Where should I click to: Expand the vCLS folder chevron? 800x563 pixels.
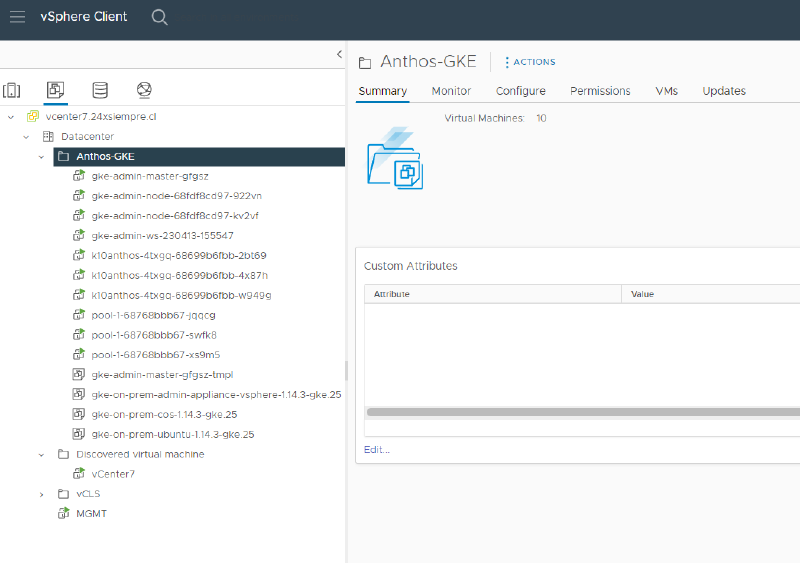click(41, 494)
